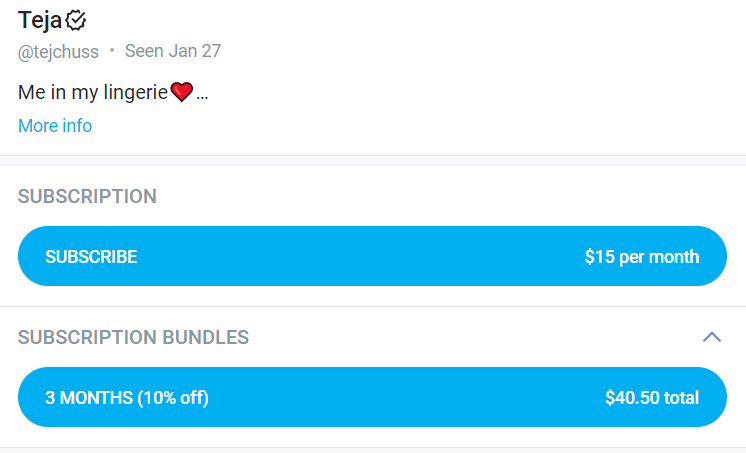
Task: Click the verified badge beside Teja
Action: [76, 19]
